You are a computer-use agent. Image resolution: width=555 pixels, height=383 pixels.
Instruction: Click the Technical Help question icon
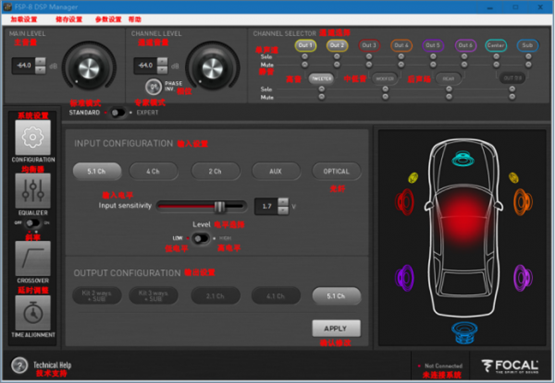point(19,365)
